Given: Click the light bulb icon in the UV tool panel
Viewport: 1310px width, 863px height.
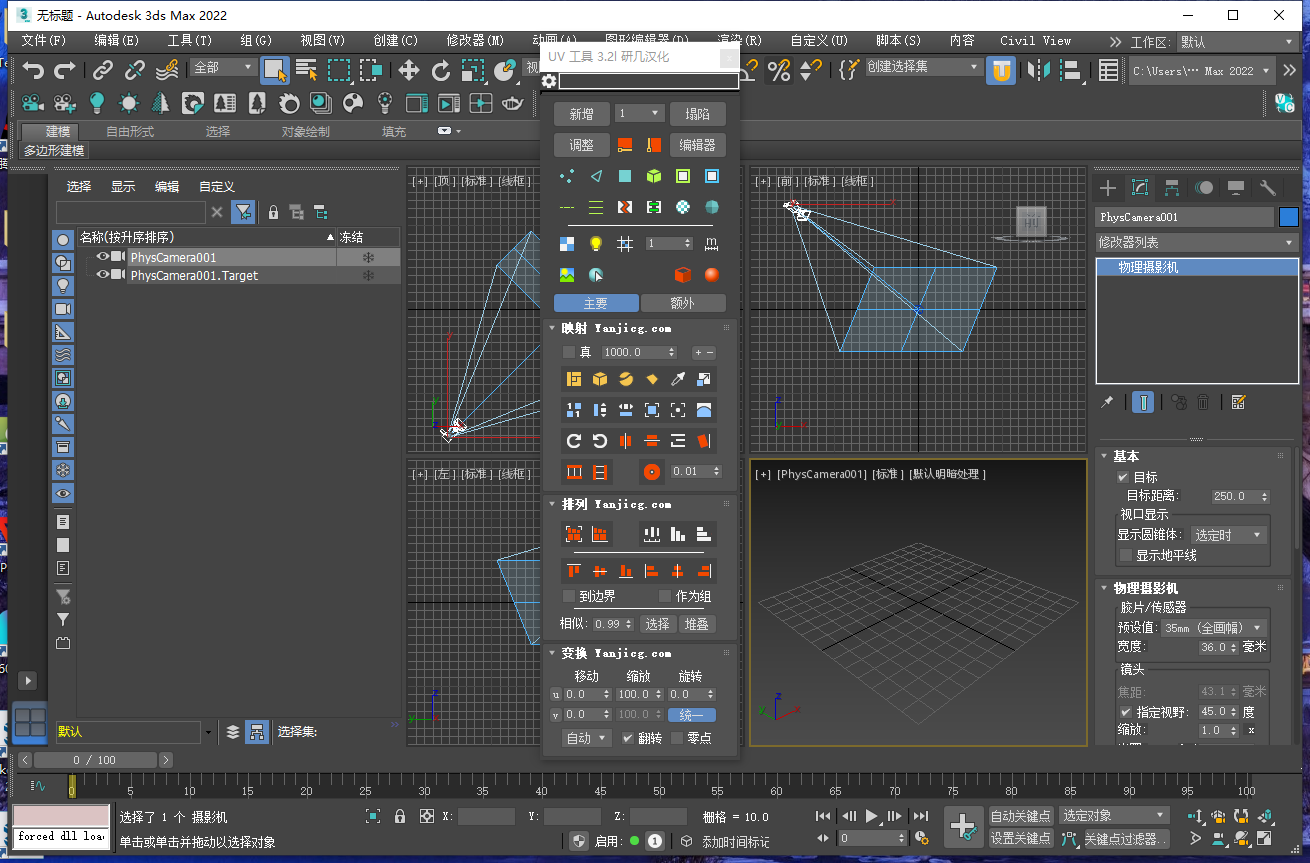Looking at the screenshot, I should [x=596, y=243].
